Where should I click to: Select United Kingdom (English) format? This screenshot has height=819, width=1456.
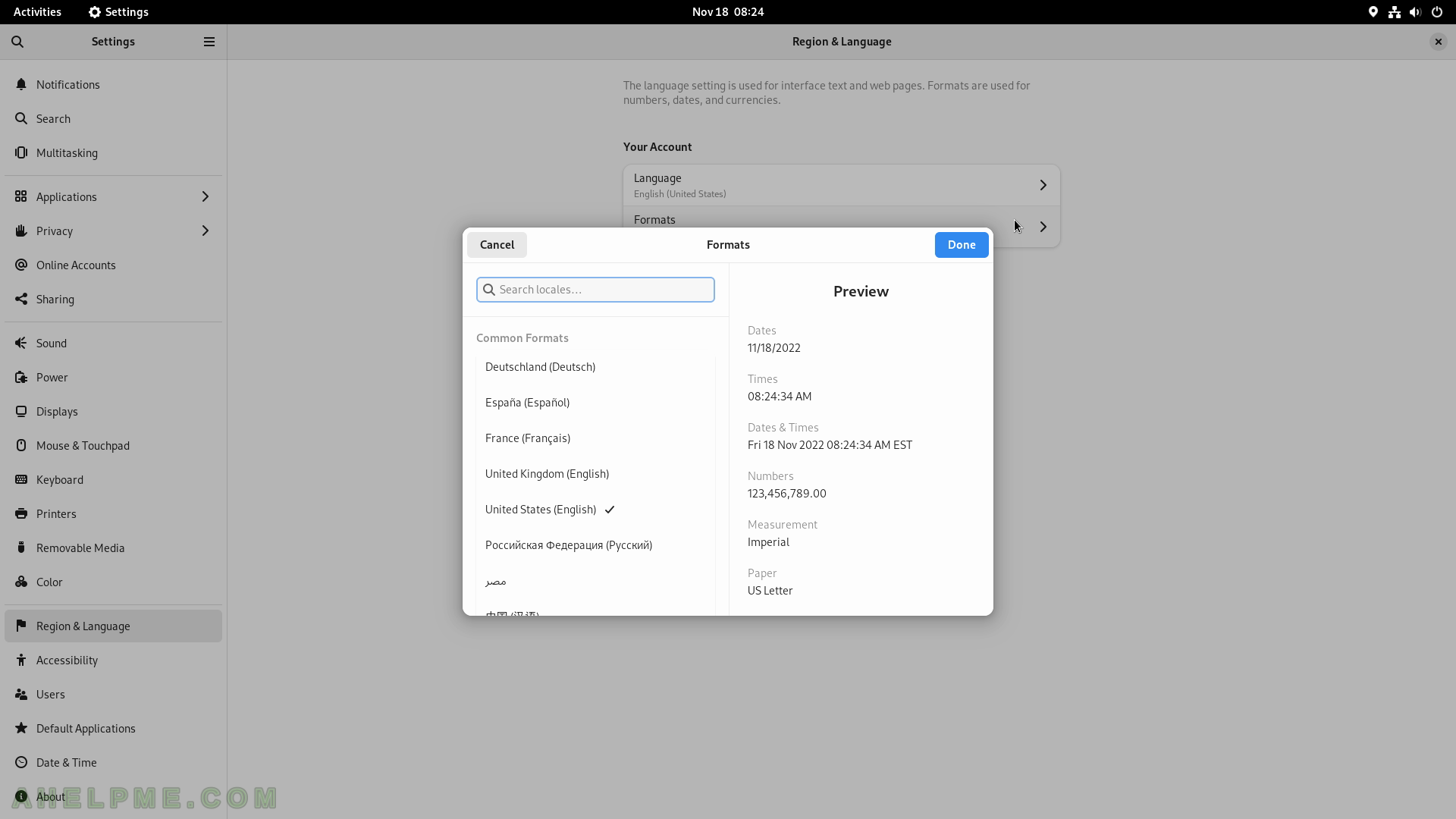tap(595, 474)
